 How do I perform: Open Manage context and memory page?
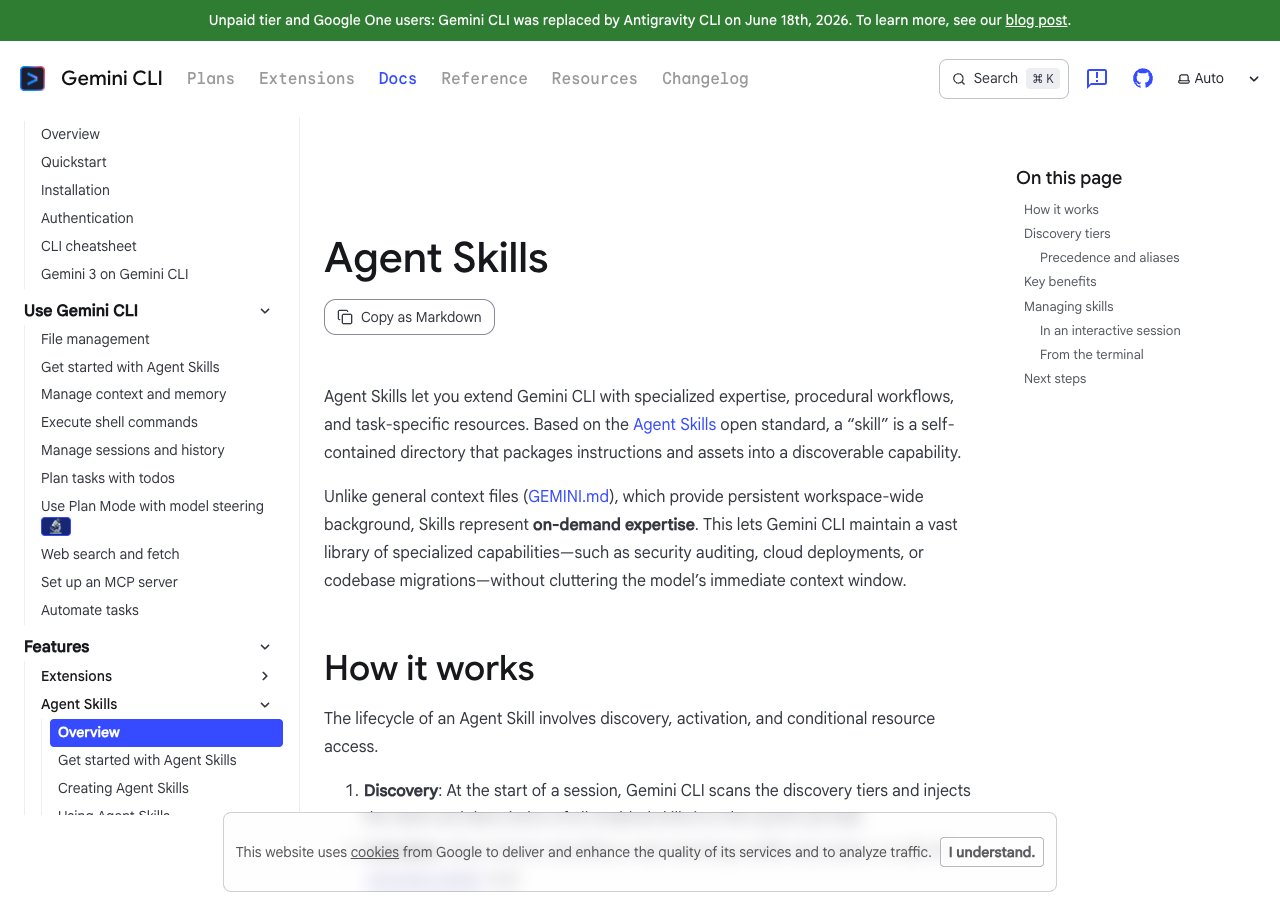pyautogui.click(x=134, y=394)
